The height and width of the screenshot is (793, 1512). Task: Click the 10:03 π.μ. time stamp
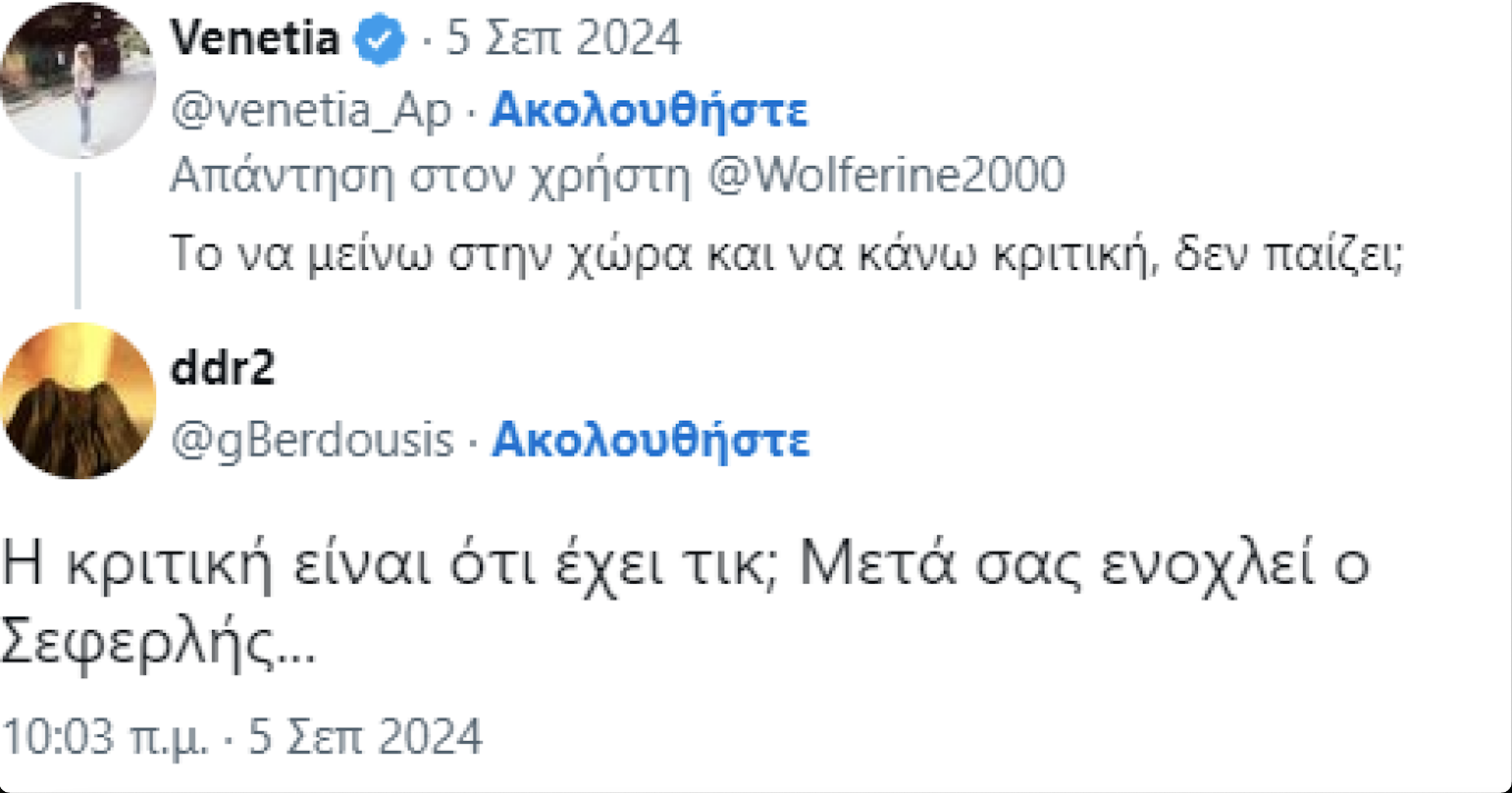coord(106,737)
